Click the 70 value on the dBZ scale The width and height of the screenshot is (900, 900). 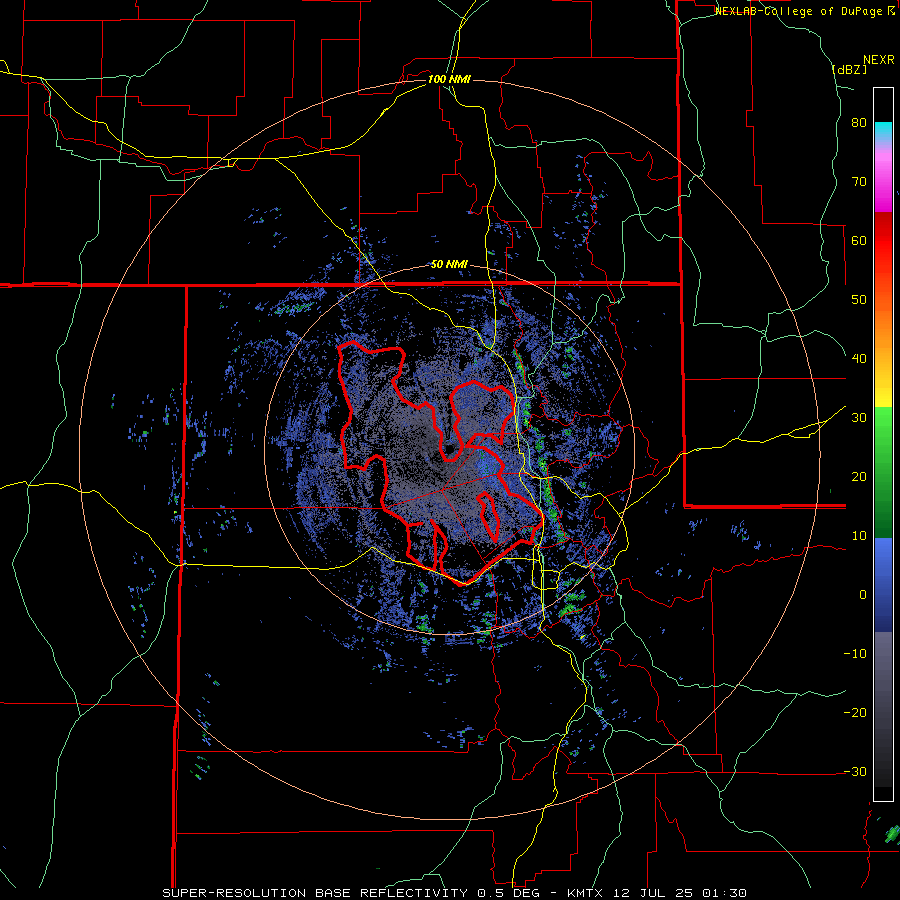pyautogui.click(x=859, y=182)
